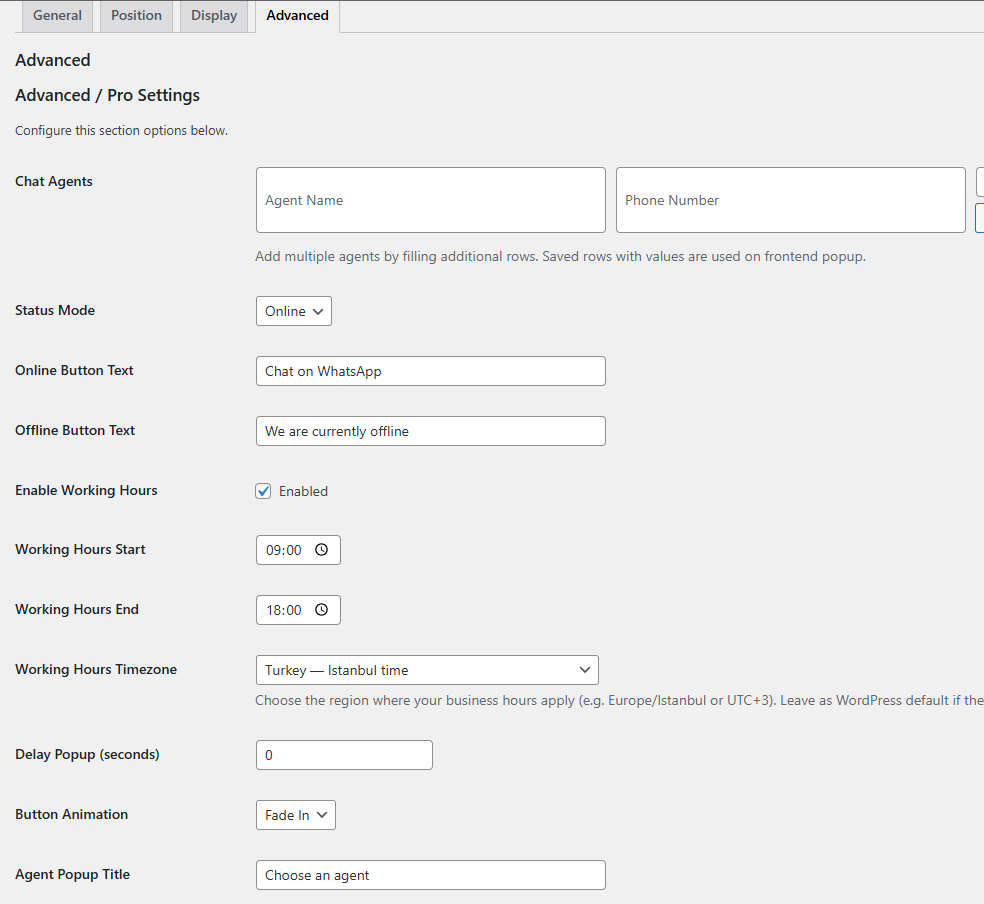Open the Position tab

pyautogui.click(x=136, y=16)
